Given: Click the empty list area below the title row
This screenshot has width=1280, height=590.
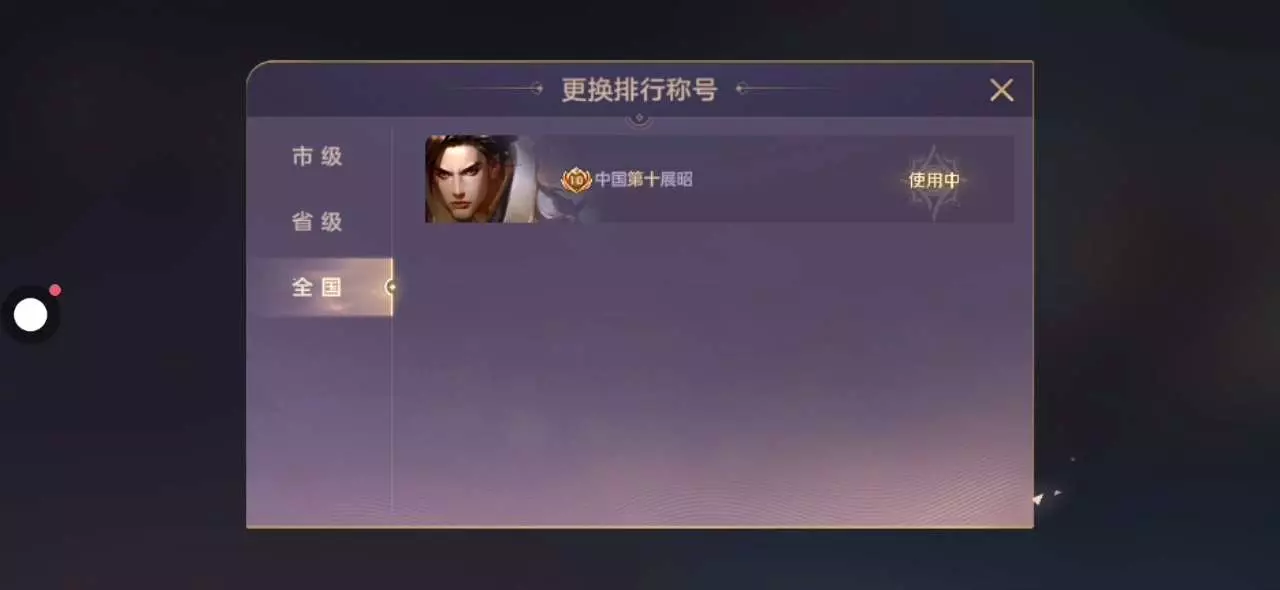Looking at the screenshot, I should (712, 375).
